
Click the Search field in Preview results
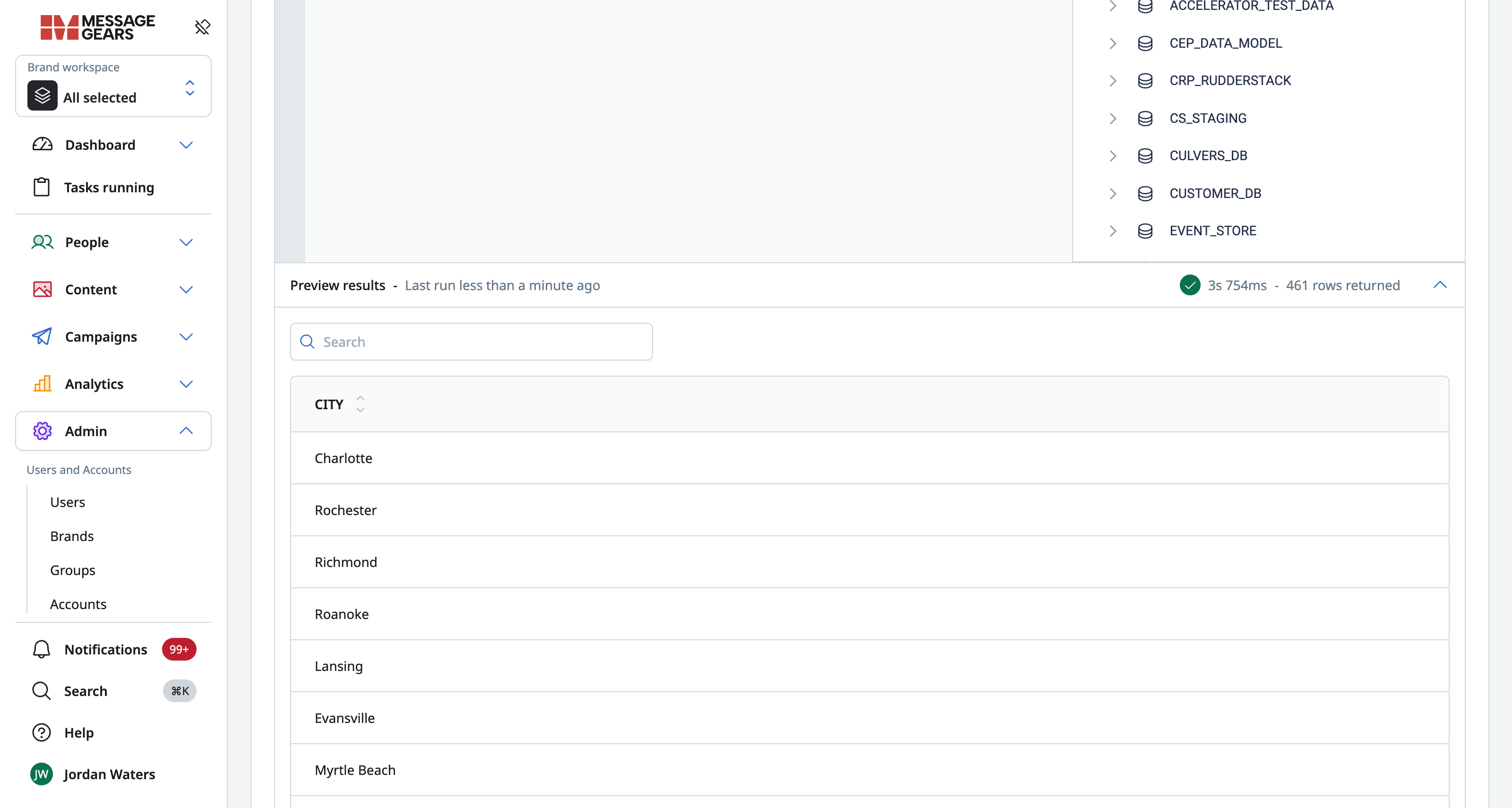tap(472, 342)
